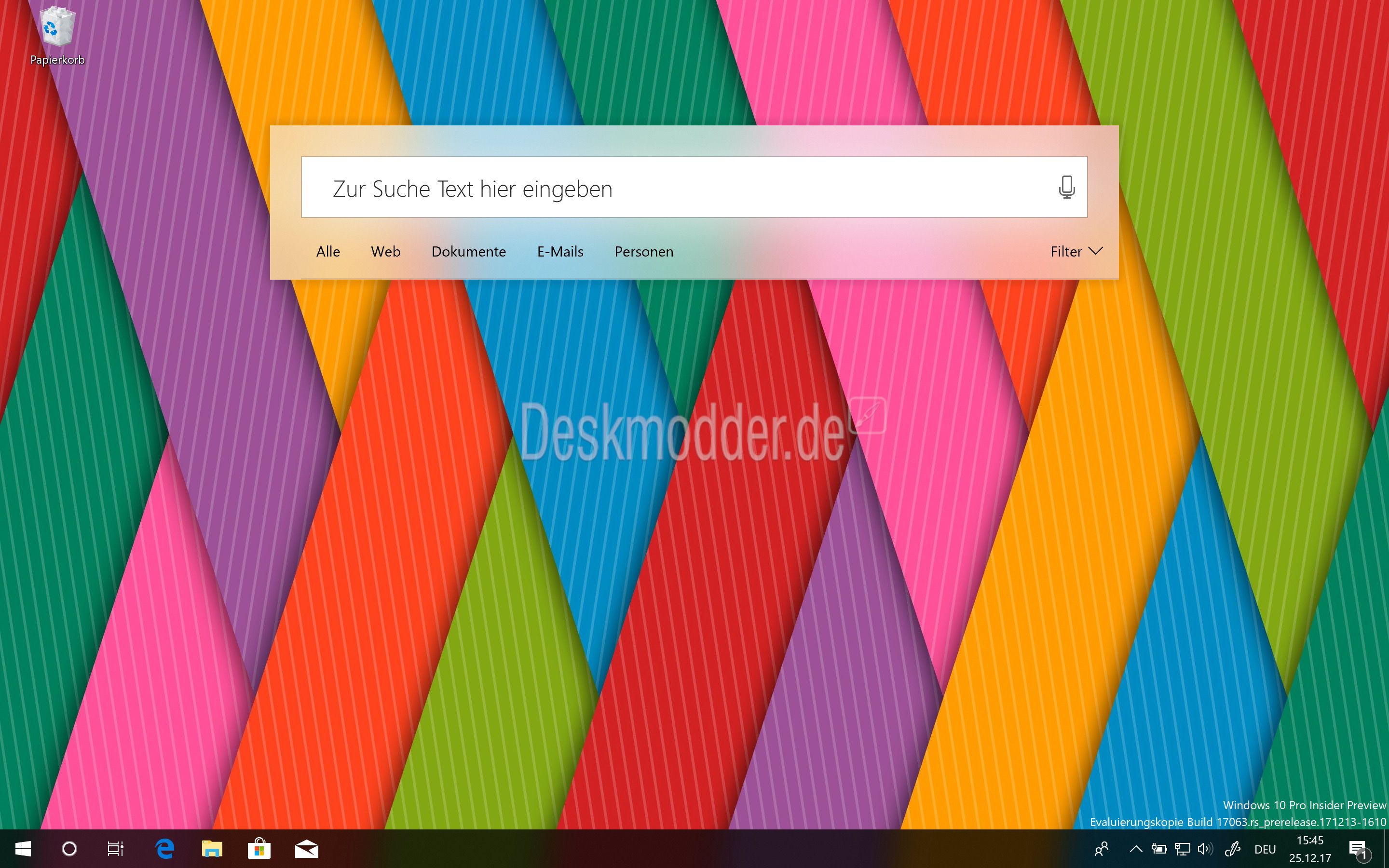1389x868 pixels.
Task: Click the battery status tray icon
Action: (x=1159, y=849)
